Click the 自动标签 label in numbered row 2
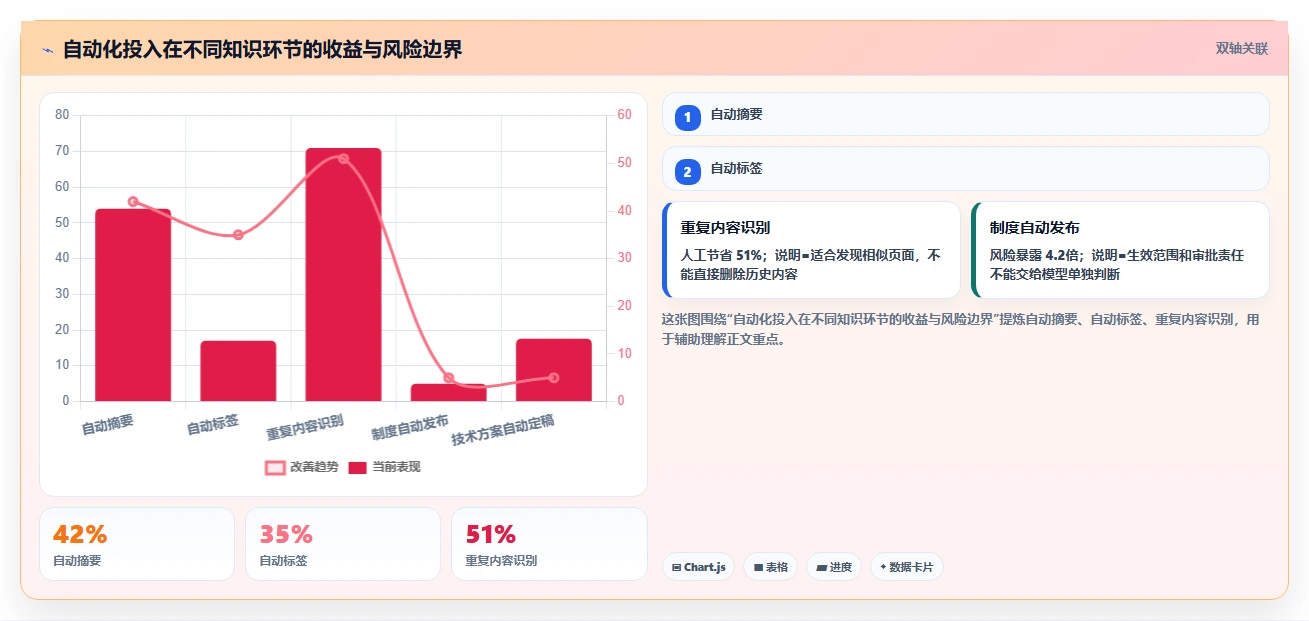Screen dimensions: 1309x621 736,168
